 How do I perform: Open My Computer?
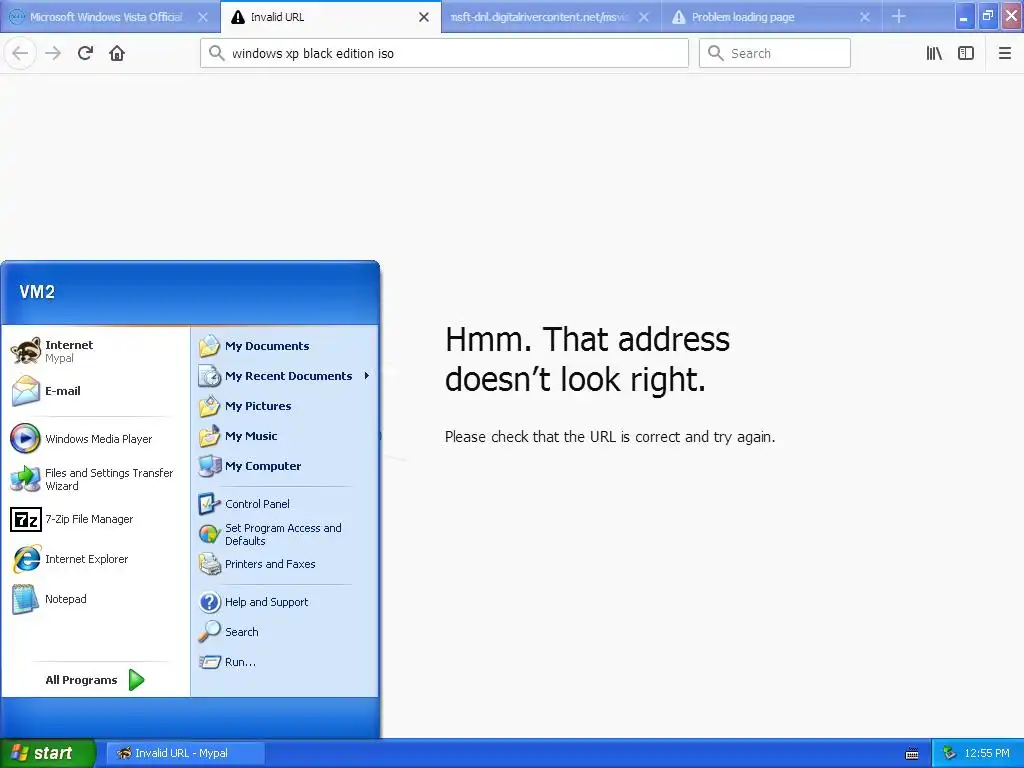[285, 466]
